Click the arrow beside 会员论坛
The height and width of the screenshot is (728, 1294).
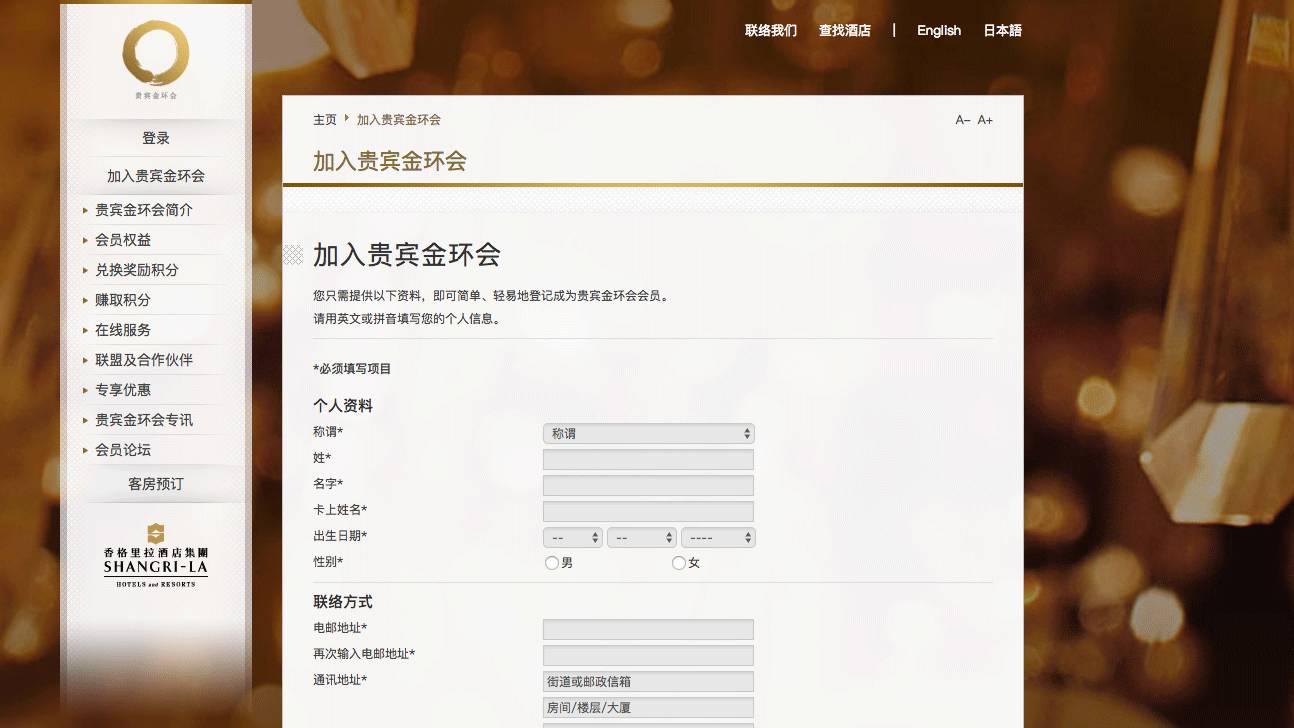[86, 450]
